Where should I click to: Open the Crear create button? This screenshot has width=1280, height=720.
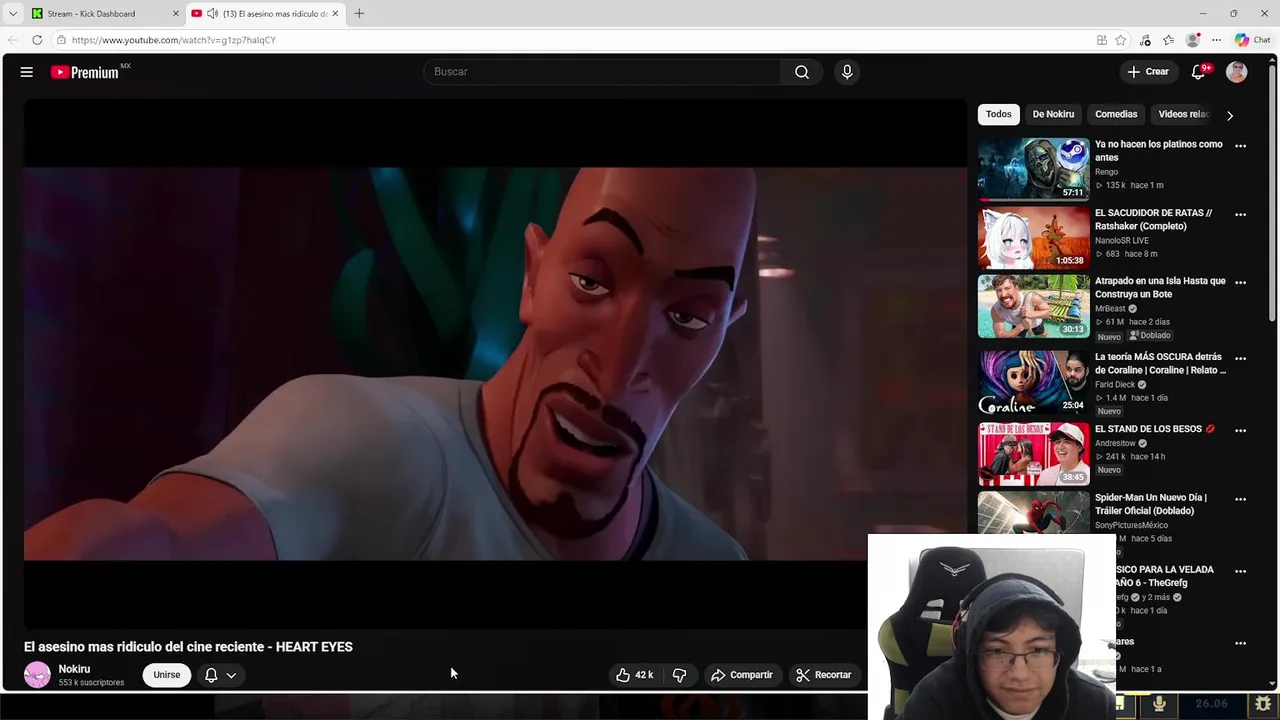point(1148,72)
